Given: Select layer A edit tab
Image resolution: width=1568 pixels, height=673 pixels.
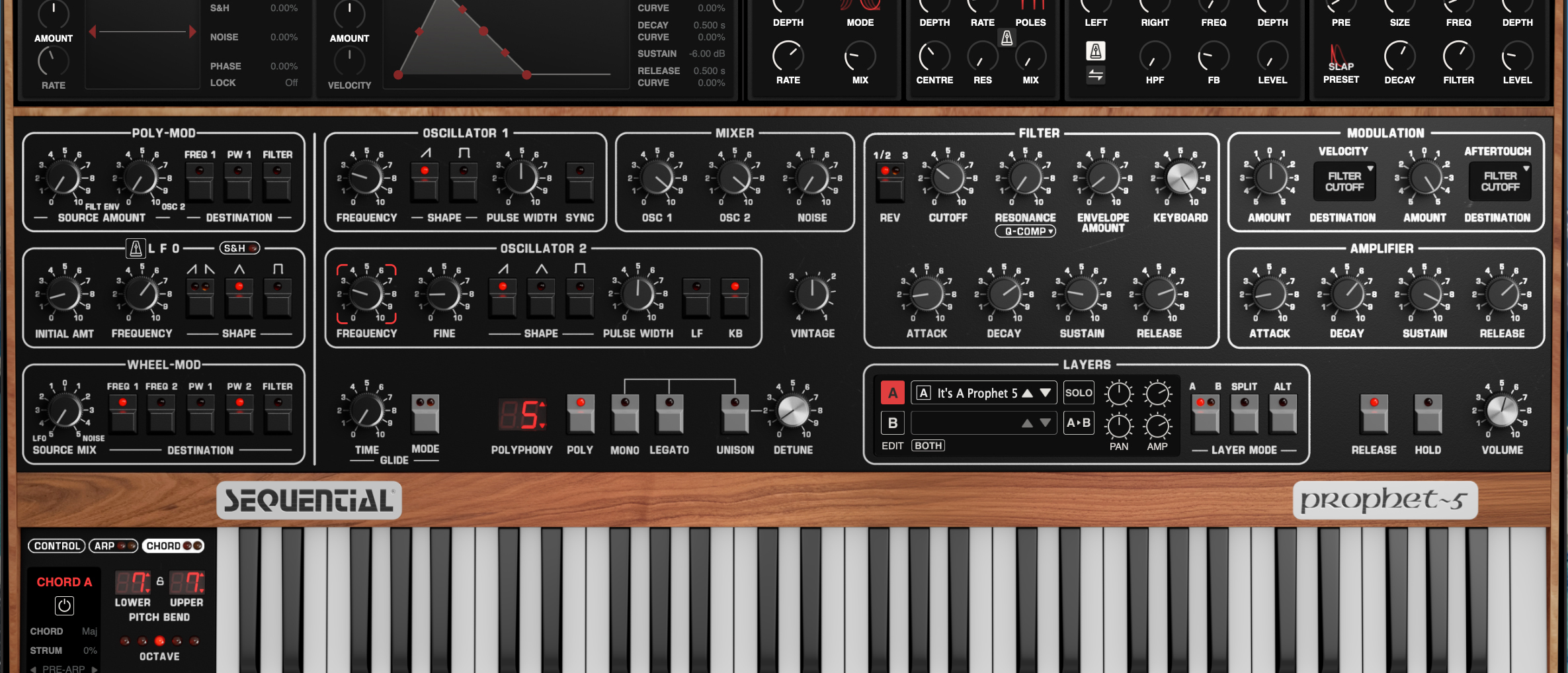Looking at the screenshot, I should pyautogui.click(x=893, y=393).
